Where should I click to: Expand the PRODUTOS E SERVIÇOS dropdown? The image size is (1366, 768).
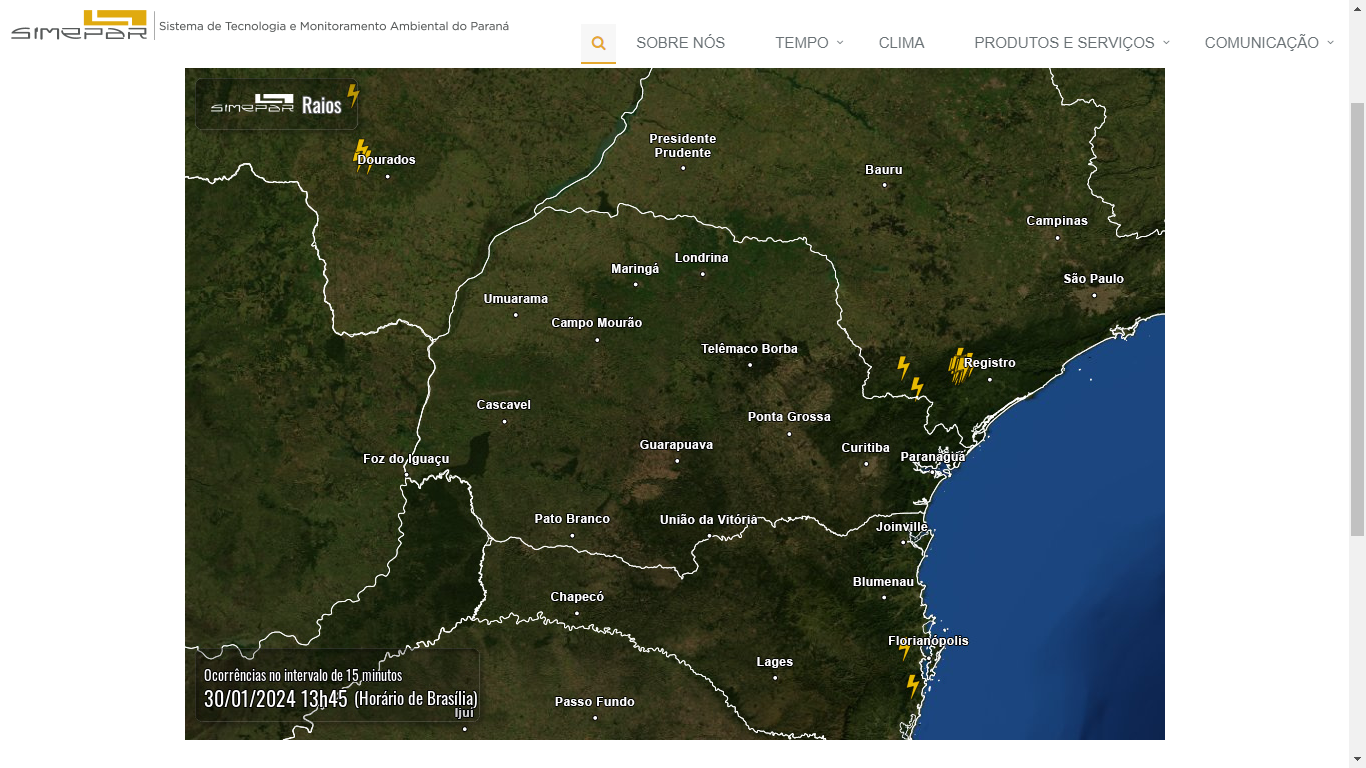(1071, 43)
